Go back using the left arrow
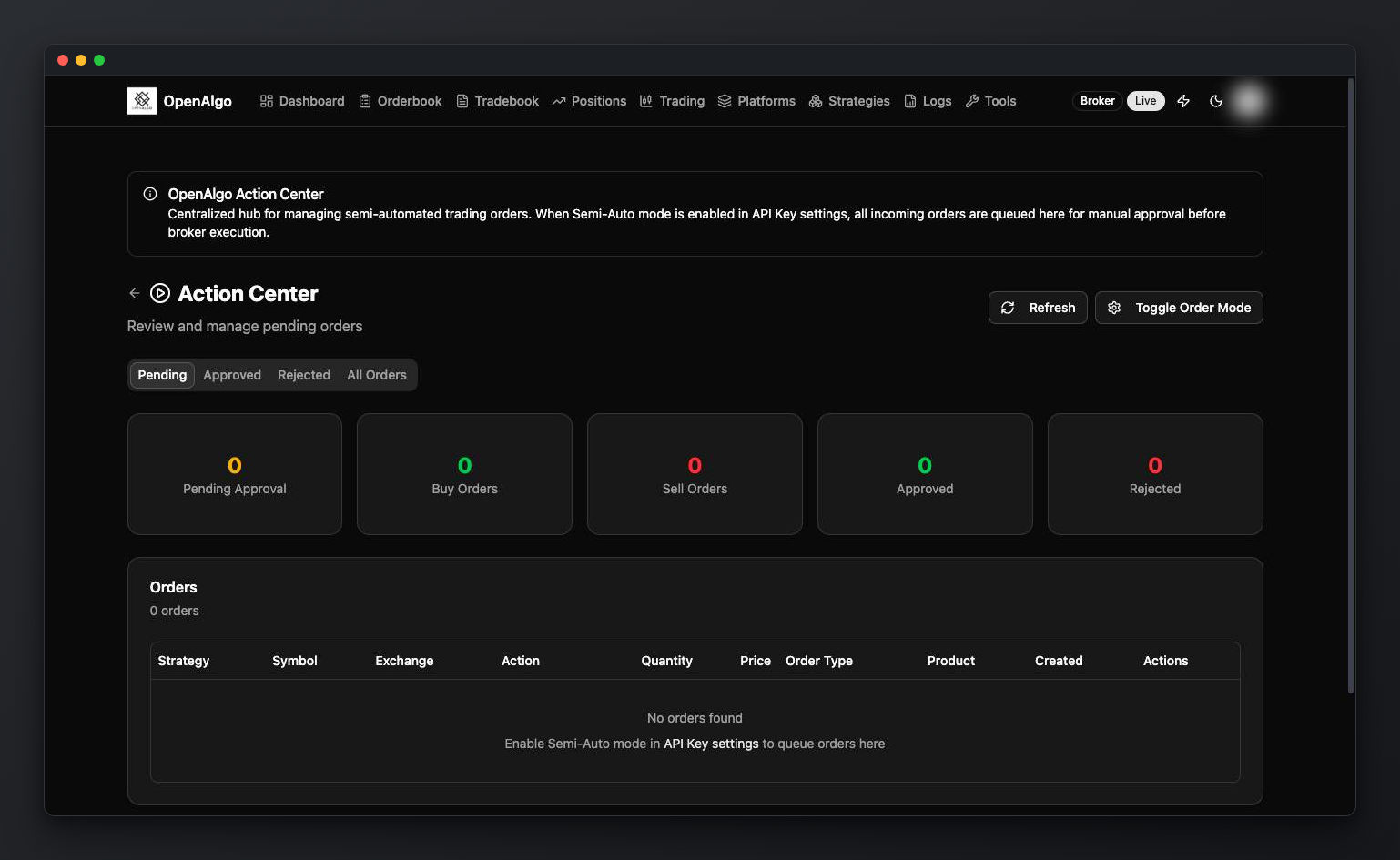The height and width of the screenshot is (860, 1400). coord(135,293)
